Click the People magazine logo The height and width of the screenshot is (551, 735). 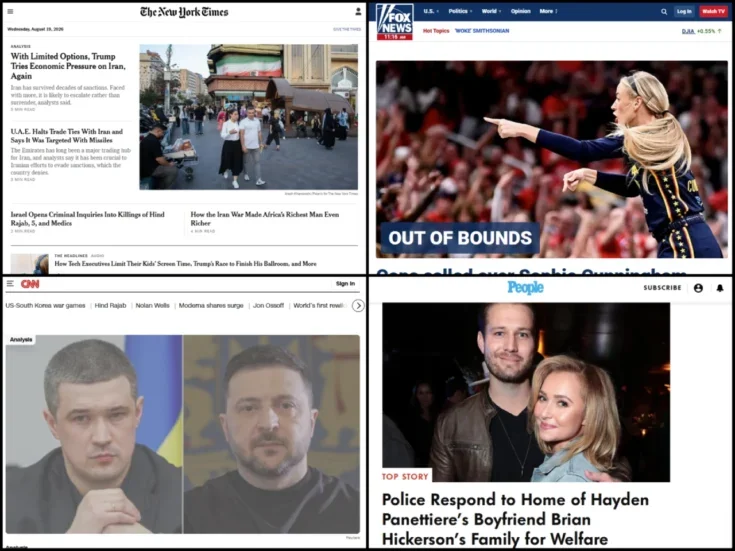click(x=525, y=287)
